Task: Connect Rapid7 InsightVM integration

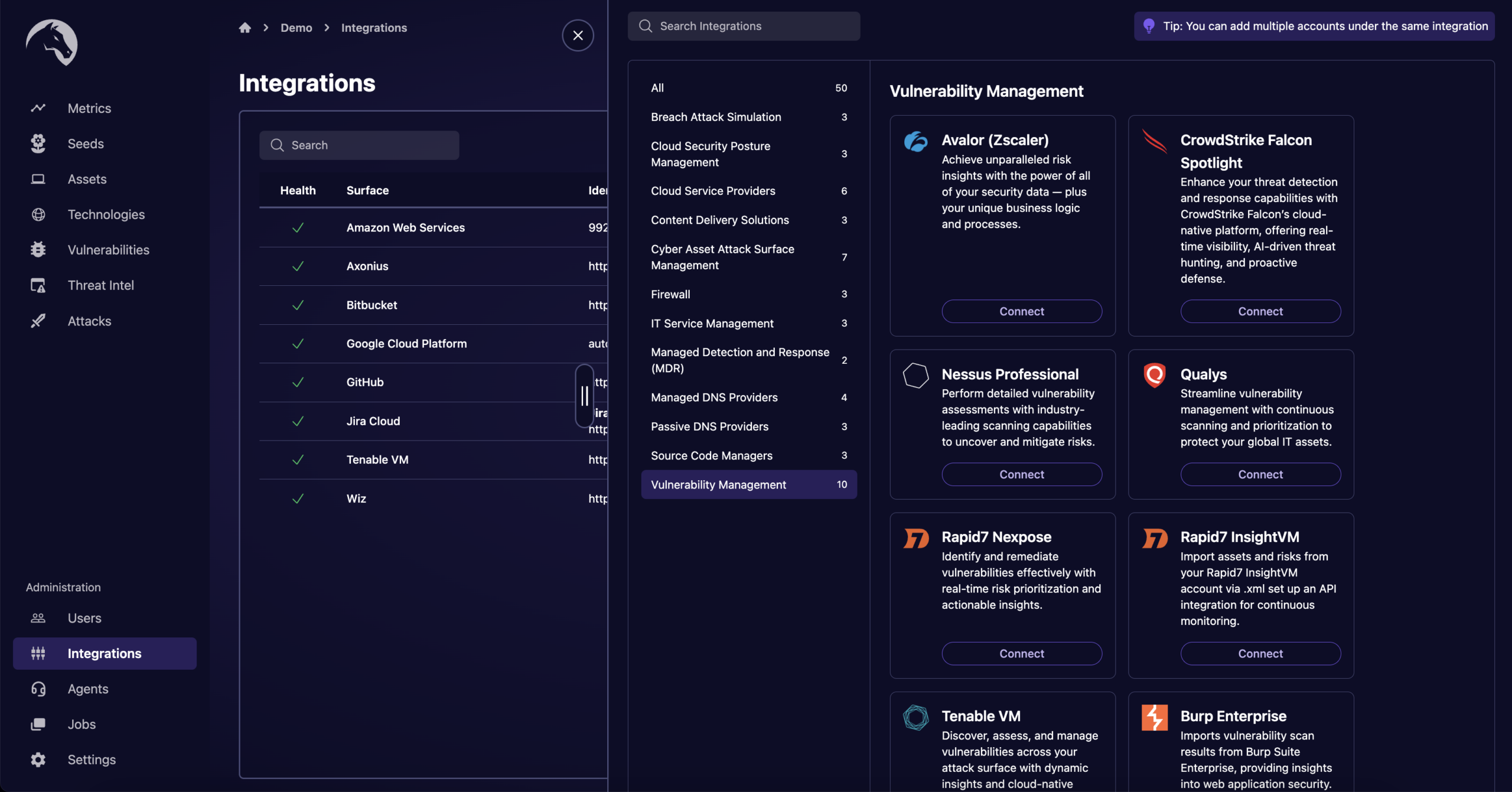Action: (x=1260, y=654)
